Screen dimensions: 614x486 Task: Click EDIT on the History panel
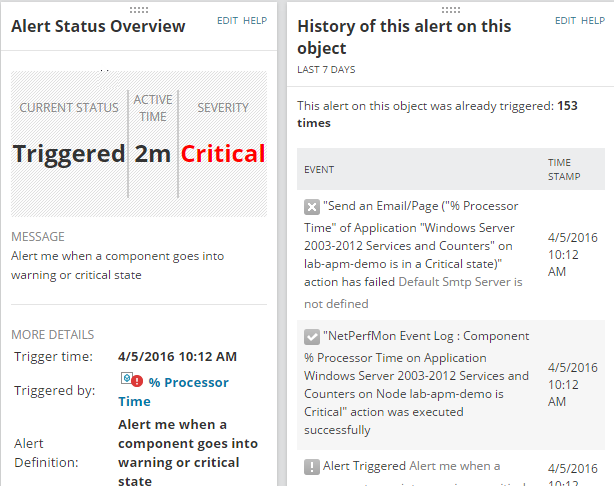pyautogui.click(x=566, y=20)
